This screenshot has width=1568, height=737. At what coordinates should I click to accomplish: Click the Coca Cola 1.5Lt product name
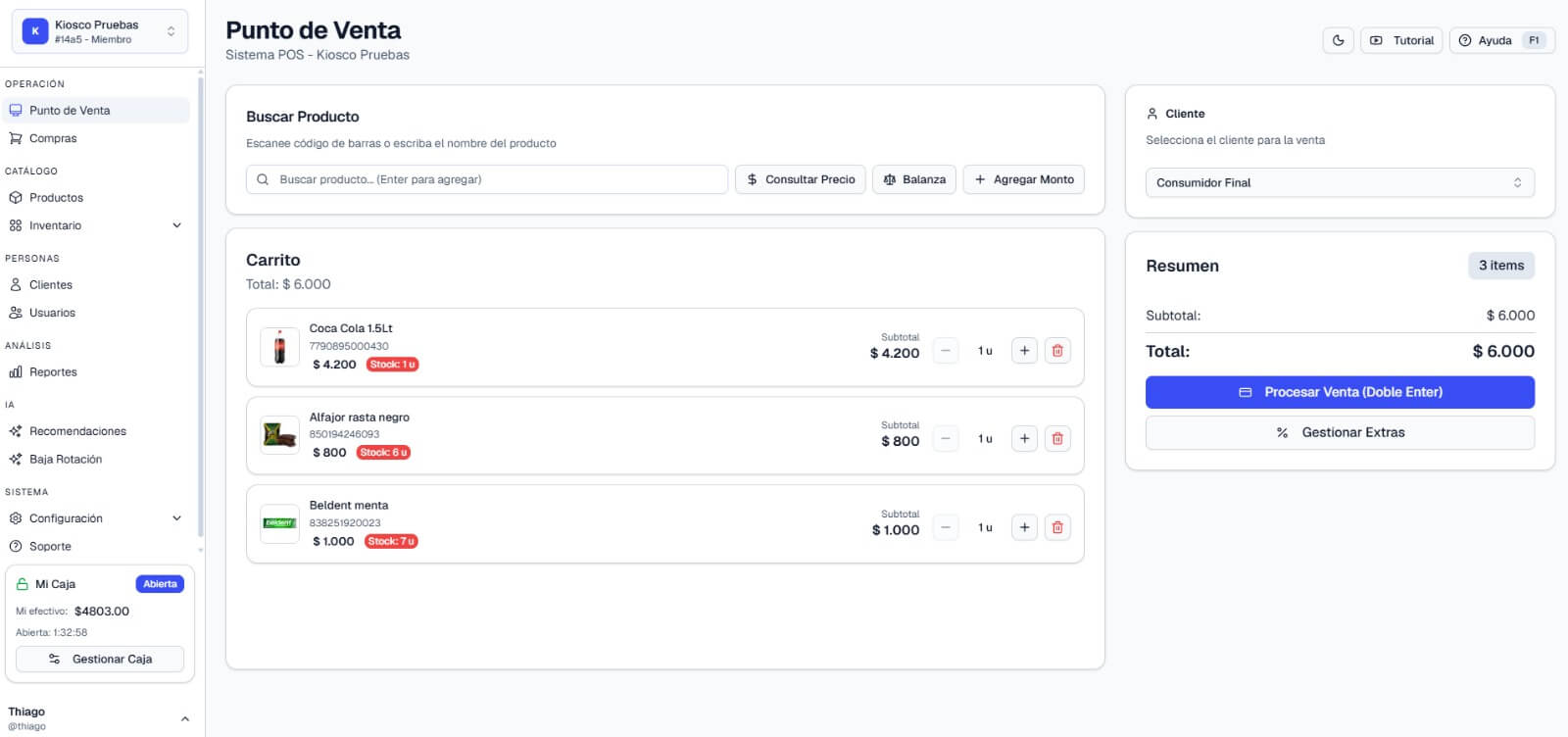351,329
